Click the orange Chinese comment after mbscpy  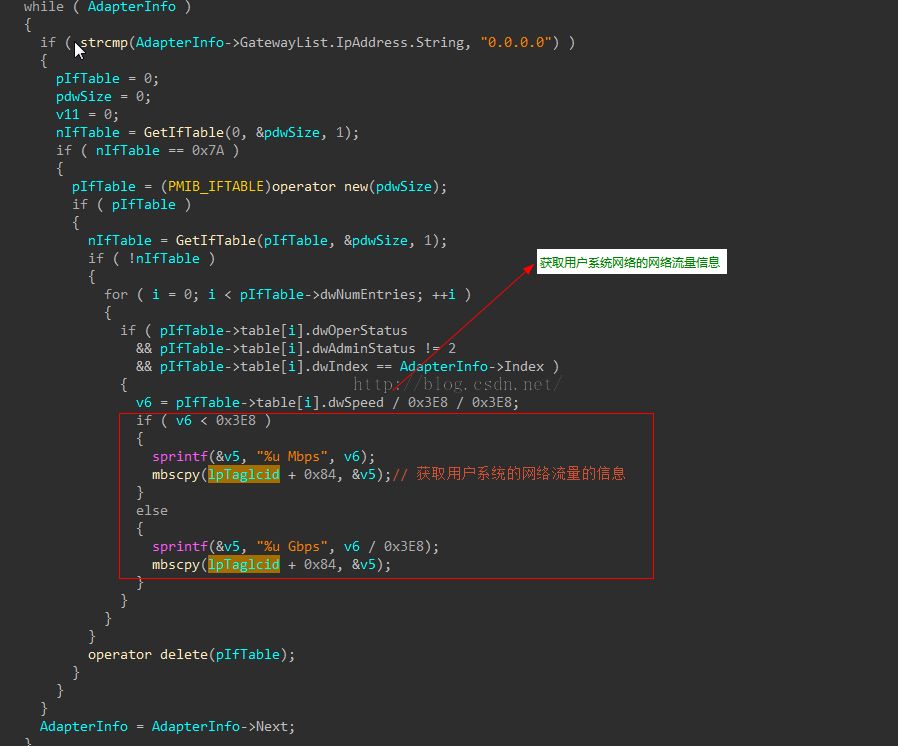(x=509, y=474)
